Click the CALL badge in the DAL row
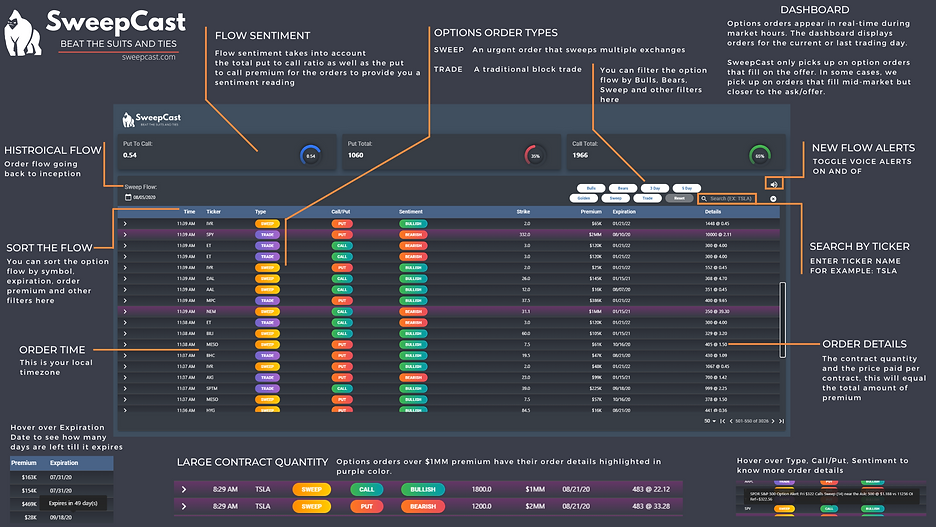Screen dimensions: 936x527 click(342, 279)
